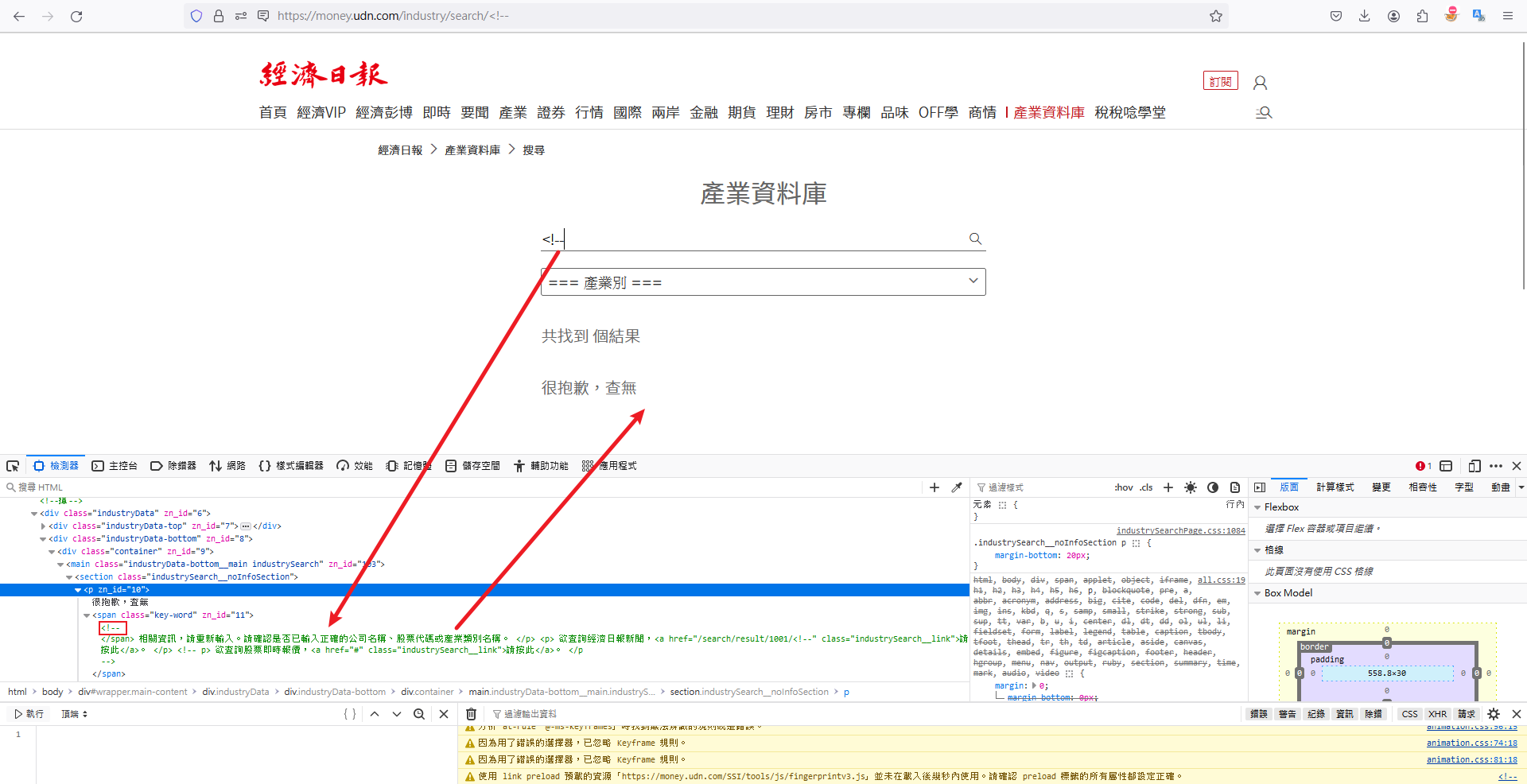
Task: Open the 產業別 industry dropdown
Action: click(763, 282)
